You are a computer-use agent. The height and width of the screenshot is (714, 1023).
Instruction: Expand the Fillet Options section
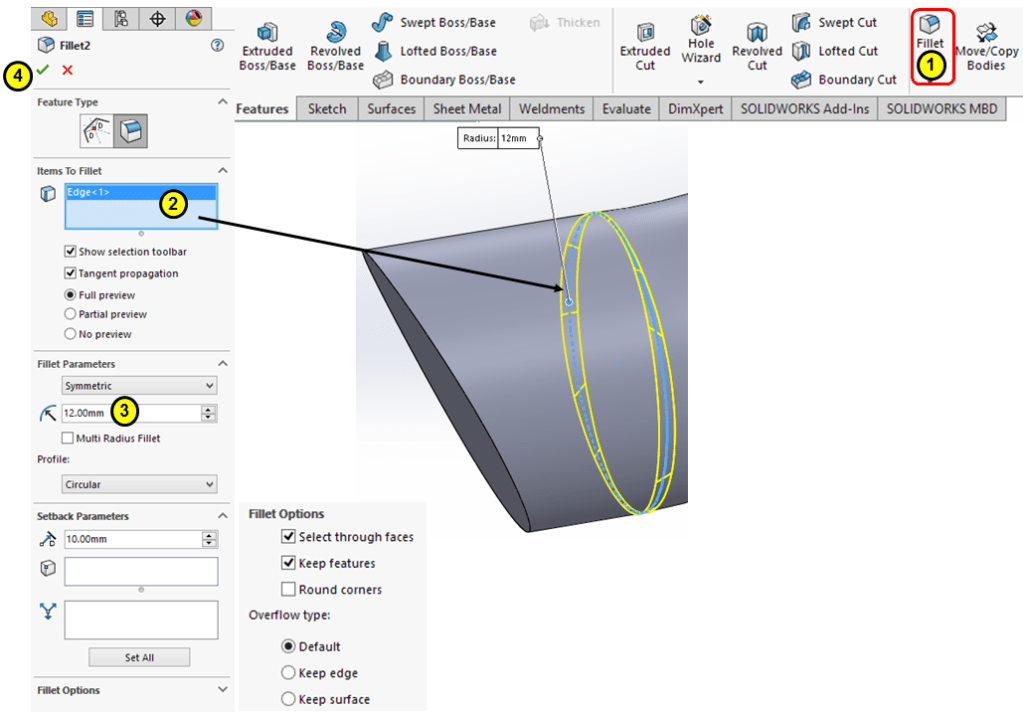(222, 690)
